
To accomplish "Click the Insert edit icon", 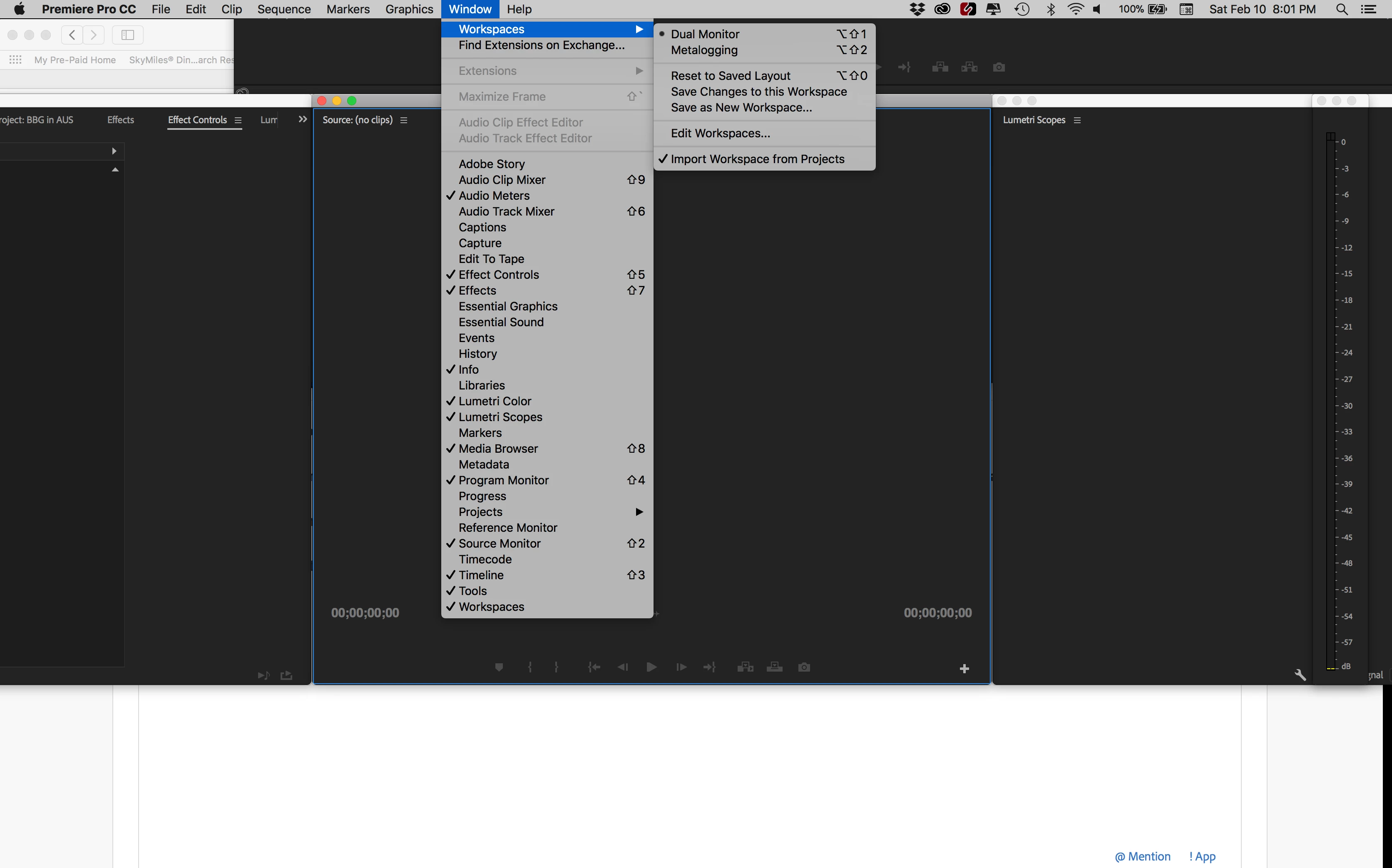I will tap(745, 667).
